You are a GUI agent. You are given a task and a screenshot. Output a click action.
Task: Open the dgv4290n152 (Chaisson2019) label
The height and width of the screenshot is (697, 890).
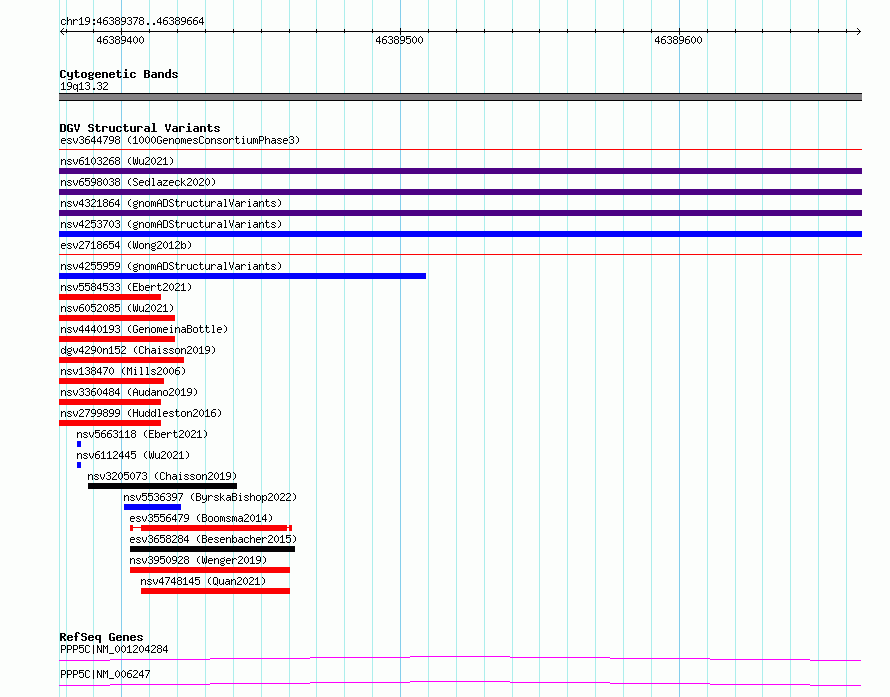tap(138, 350)
